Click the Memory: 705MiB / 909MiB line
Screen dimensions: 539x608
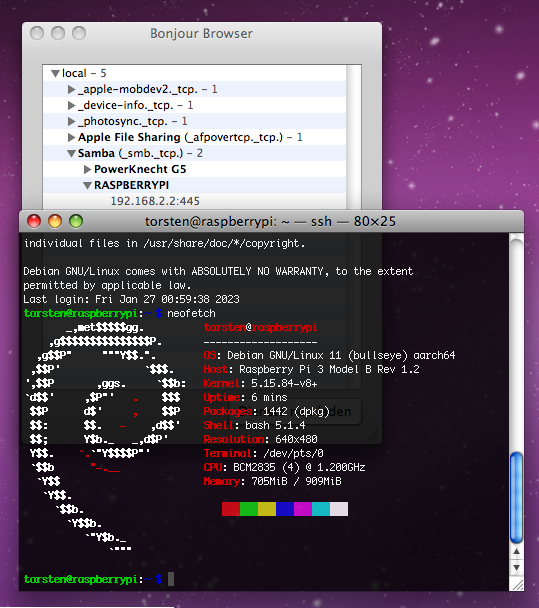point(273,482)
